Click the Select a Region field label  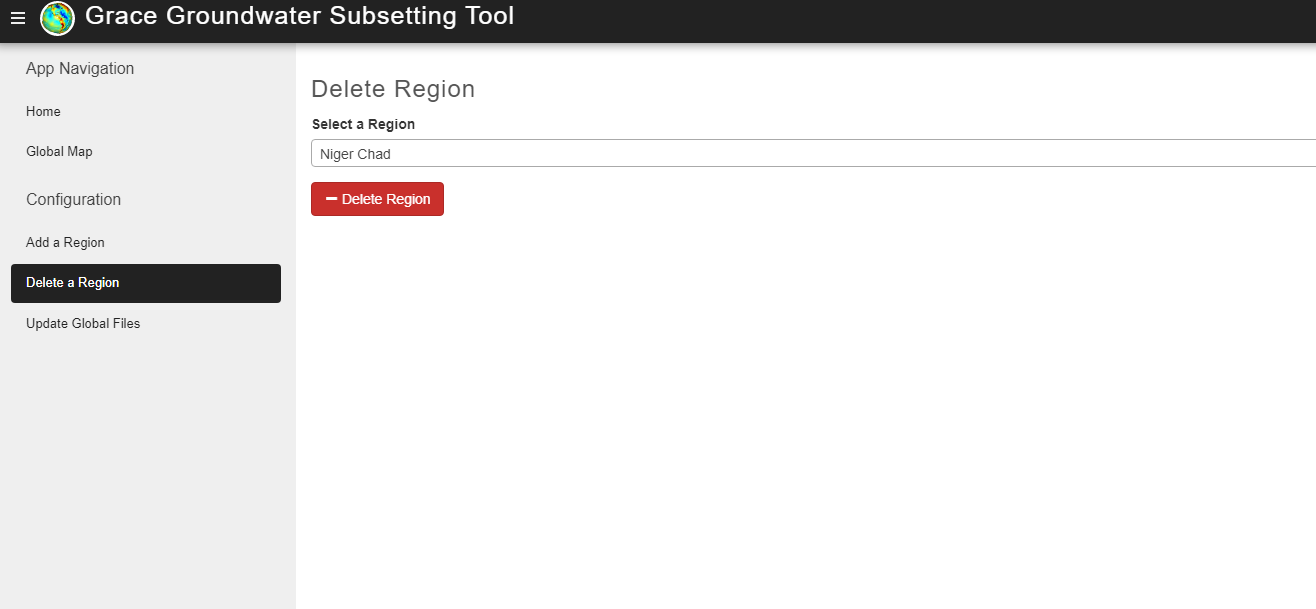363,125
